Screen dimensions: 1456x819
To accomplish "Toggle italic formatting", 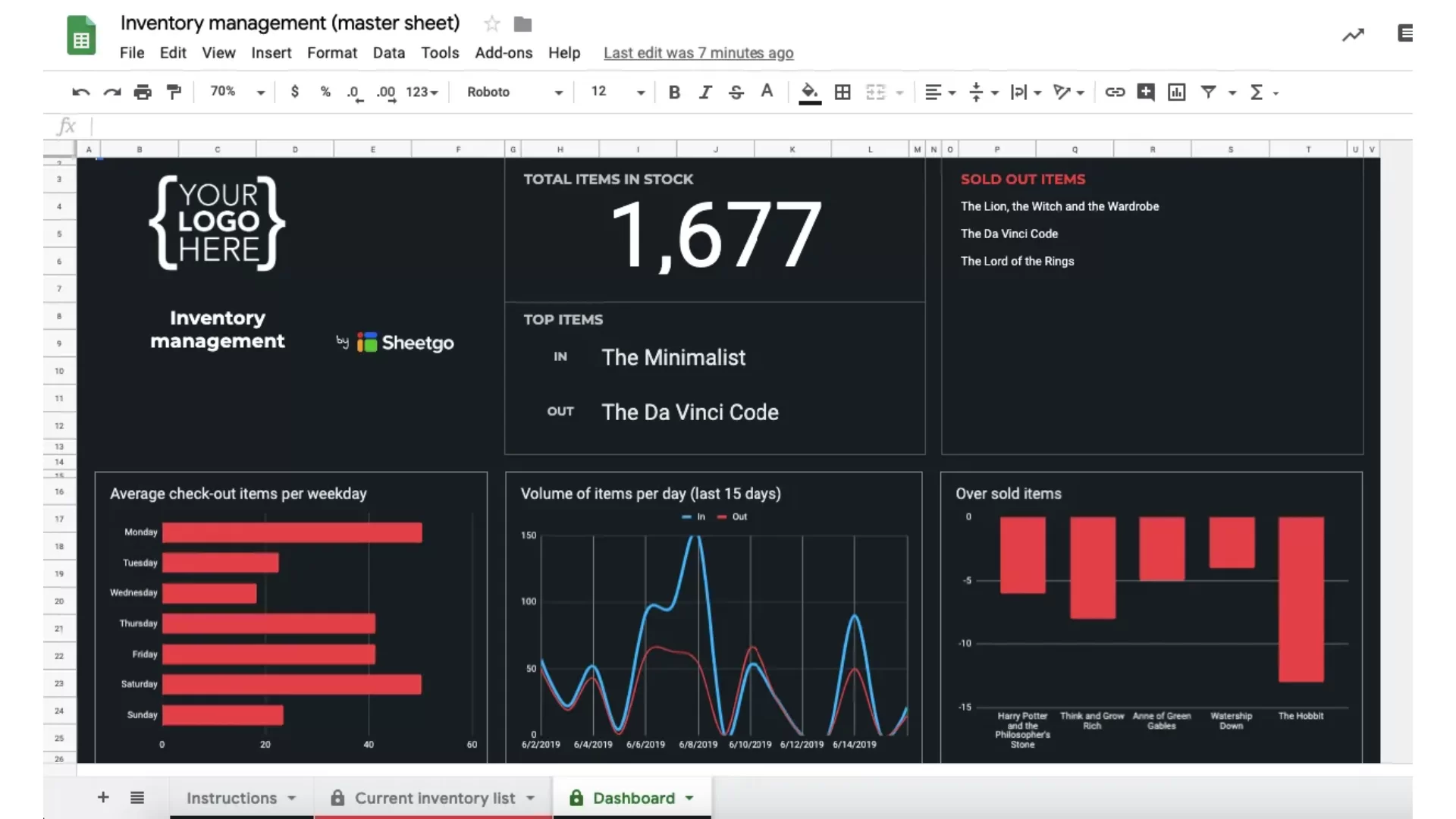I will [x=704, y=92].
